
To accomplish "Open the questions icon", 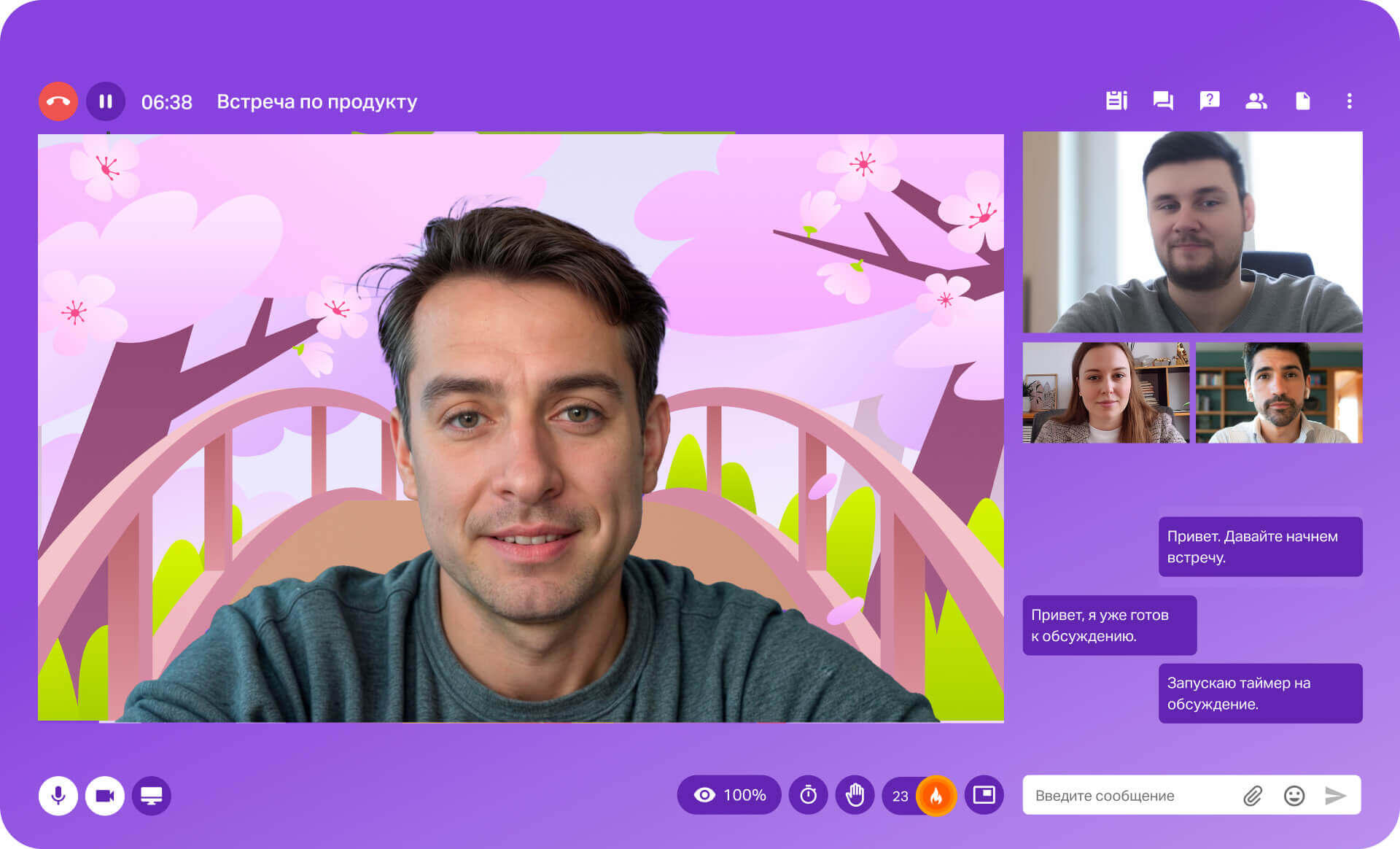I will (1210, 101).
